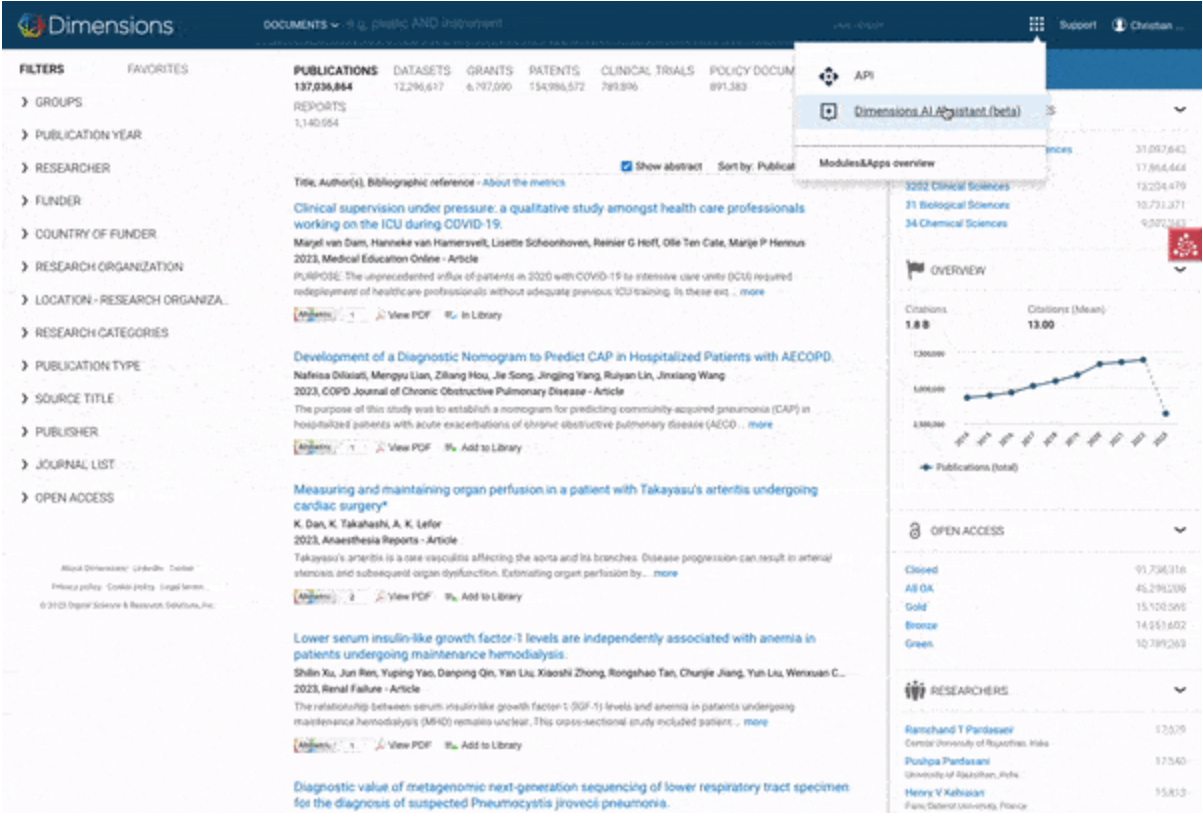This screenshot has height=817, width=1203.
Task: Switch to the Datasets tab
Action: [x=422, y=70]
